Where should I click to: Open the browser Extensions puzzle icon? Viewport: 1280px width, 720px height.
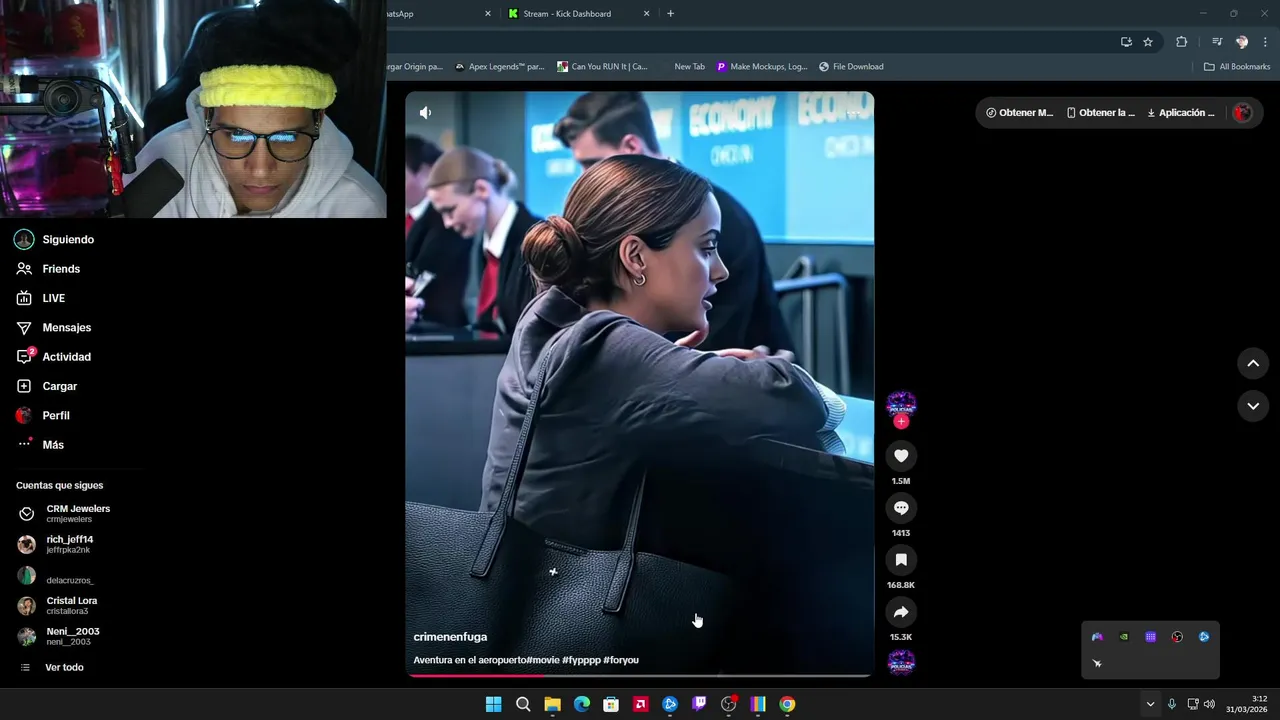pos(1181,42)
